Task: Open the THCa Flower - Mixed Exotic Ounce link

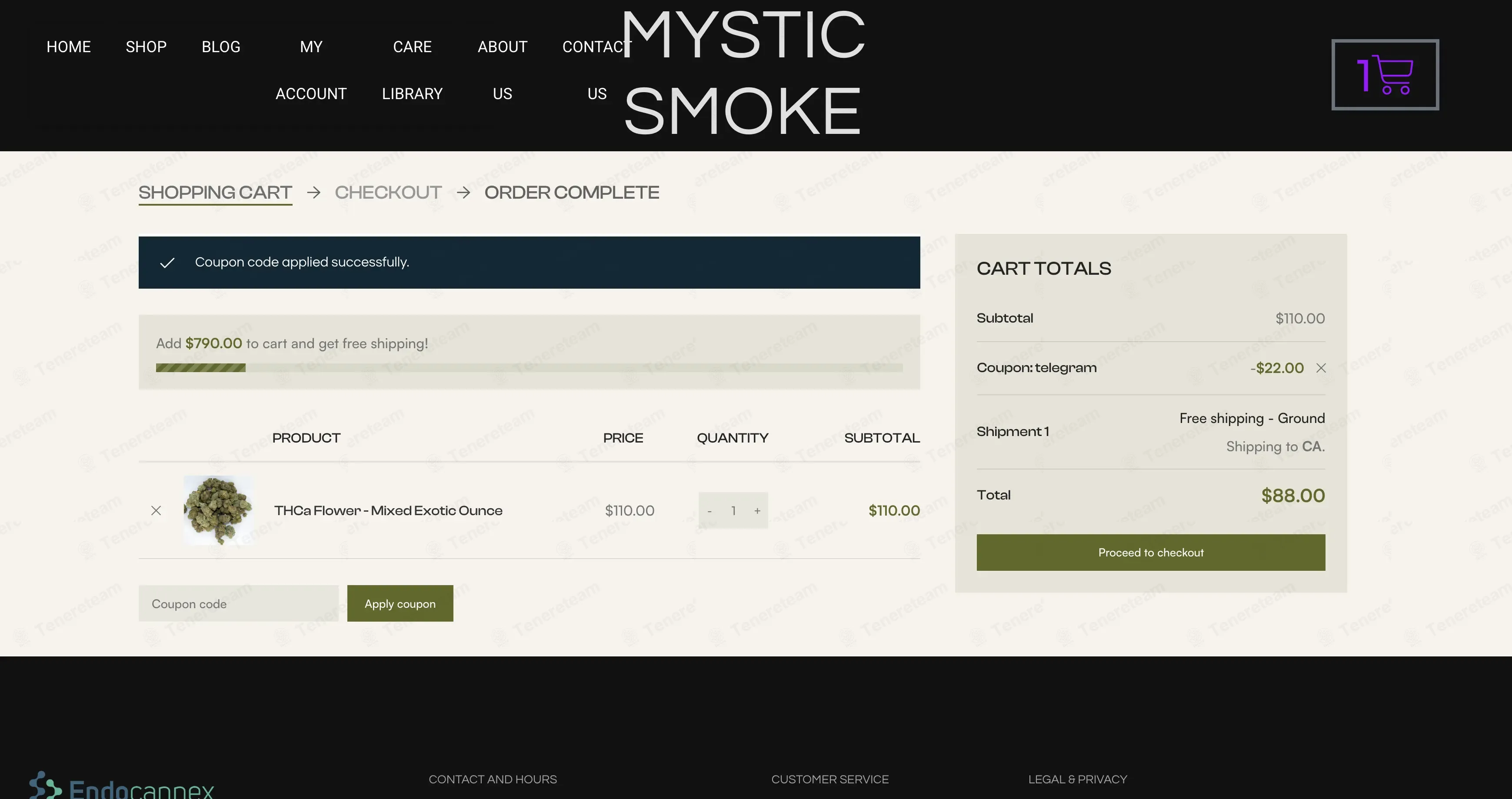Action: tap(388, 511)
